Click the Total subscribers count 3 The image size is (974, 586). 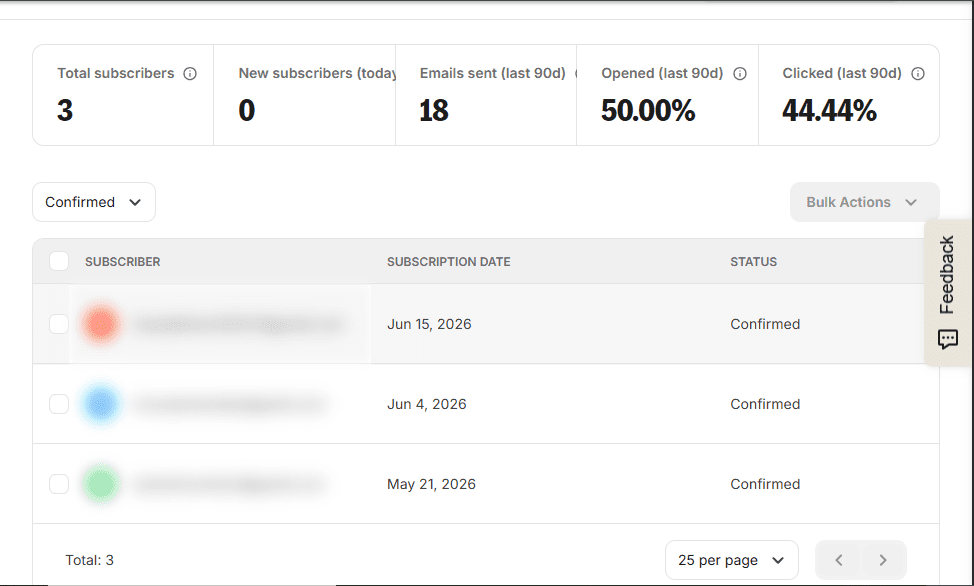[x=65, y=111]
